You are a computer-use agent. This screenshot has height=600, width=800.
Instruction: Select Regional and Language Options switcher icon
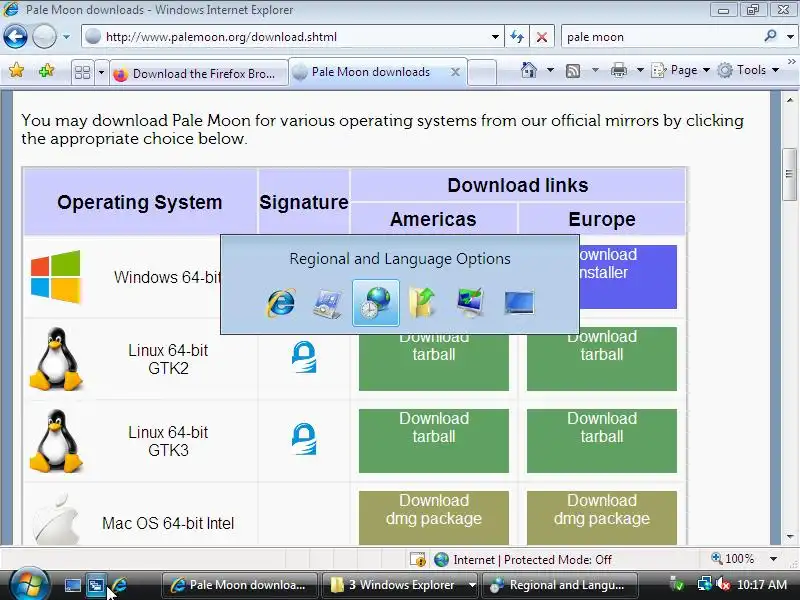tap(376, 303)
